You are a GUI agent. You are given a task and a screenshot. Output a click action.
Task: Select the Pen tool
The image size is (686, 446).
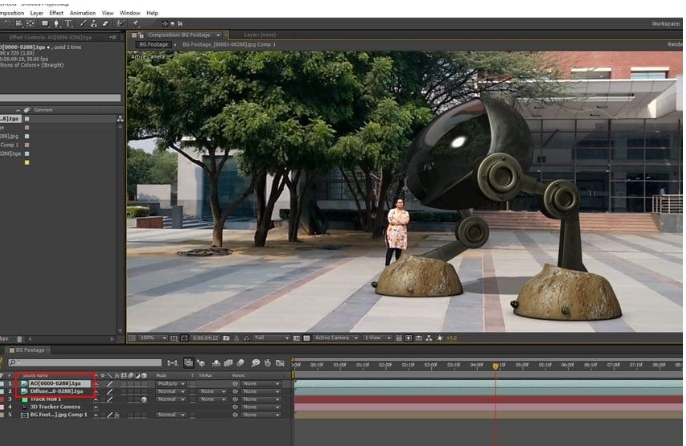coord(56,24)
